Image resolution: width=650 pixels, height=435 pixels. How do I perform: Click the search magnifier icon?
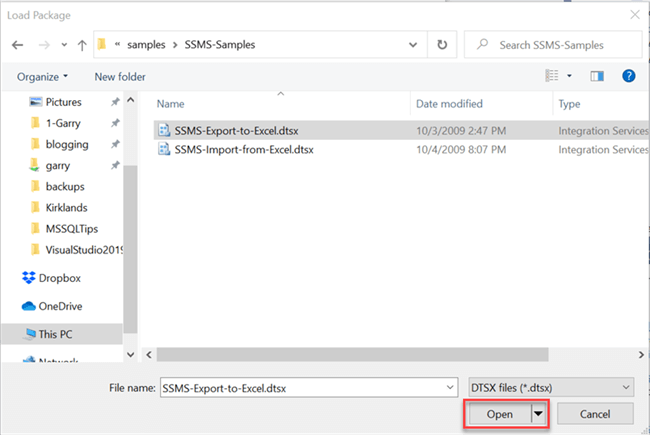[x=482, y=44]
